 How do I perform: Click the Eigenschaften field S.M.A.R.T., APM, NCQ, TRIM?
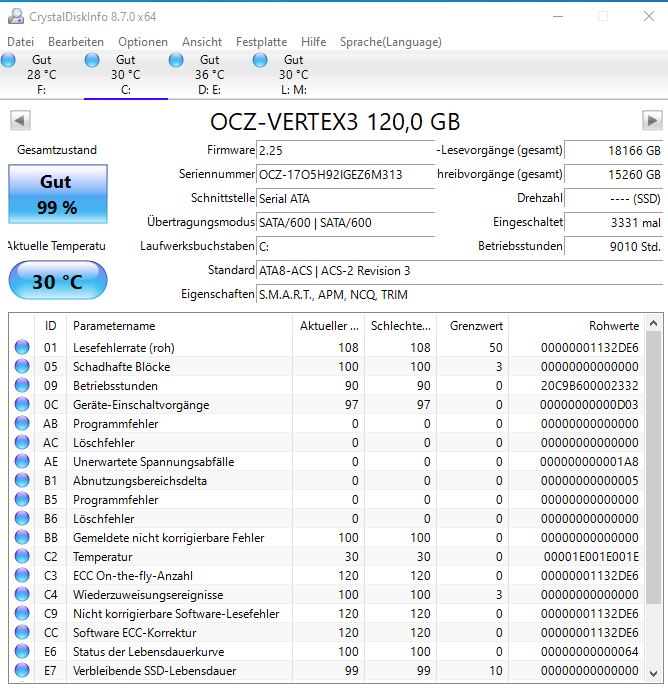click(459, 294)
